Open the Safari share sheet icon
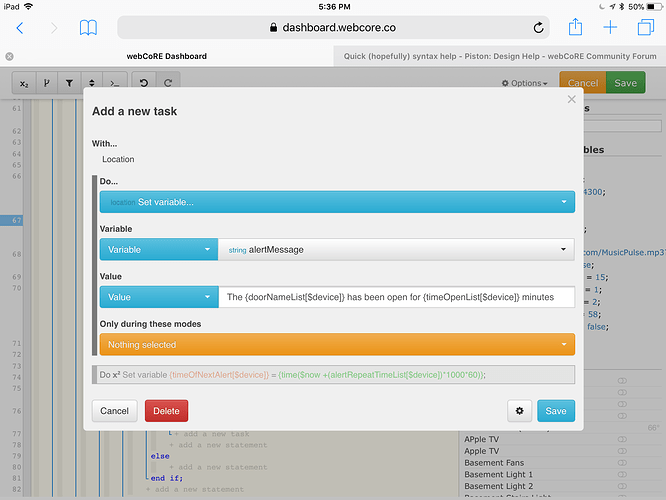Image resolution: width=666 pixels, height=500 pixels. (x=575, y=27)
